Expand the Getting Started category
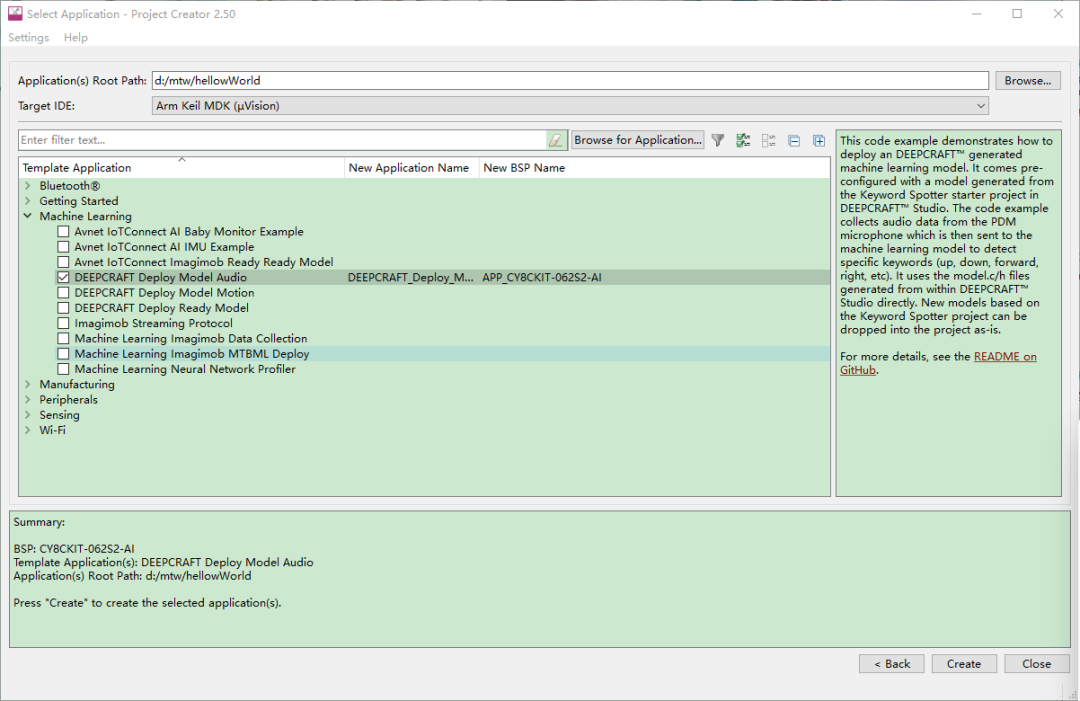Image resolution: width=1080 pixels, height=701 pixels. pos(28,201)
